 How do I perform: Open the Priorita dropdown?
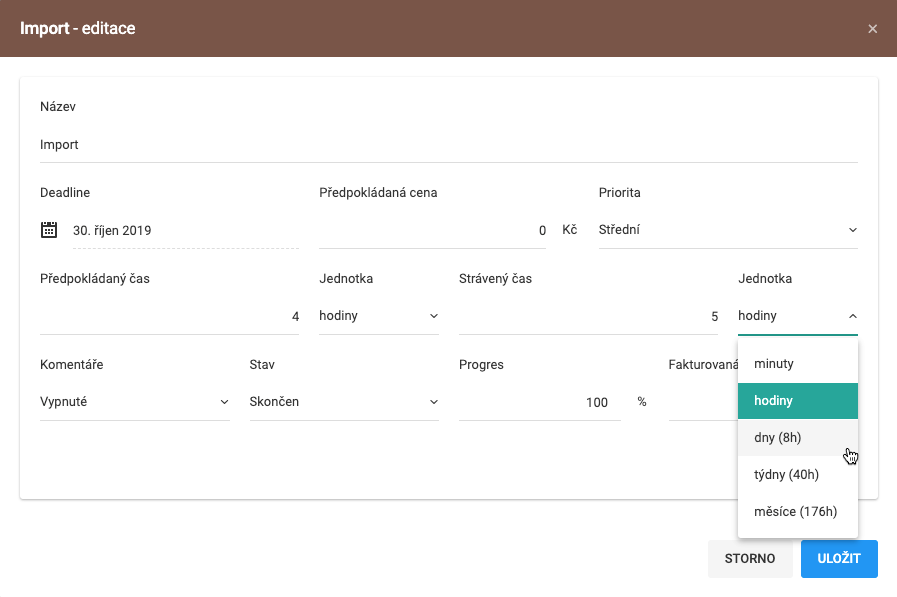[x=727, y=230]
